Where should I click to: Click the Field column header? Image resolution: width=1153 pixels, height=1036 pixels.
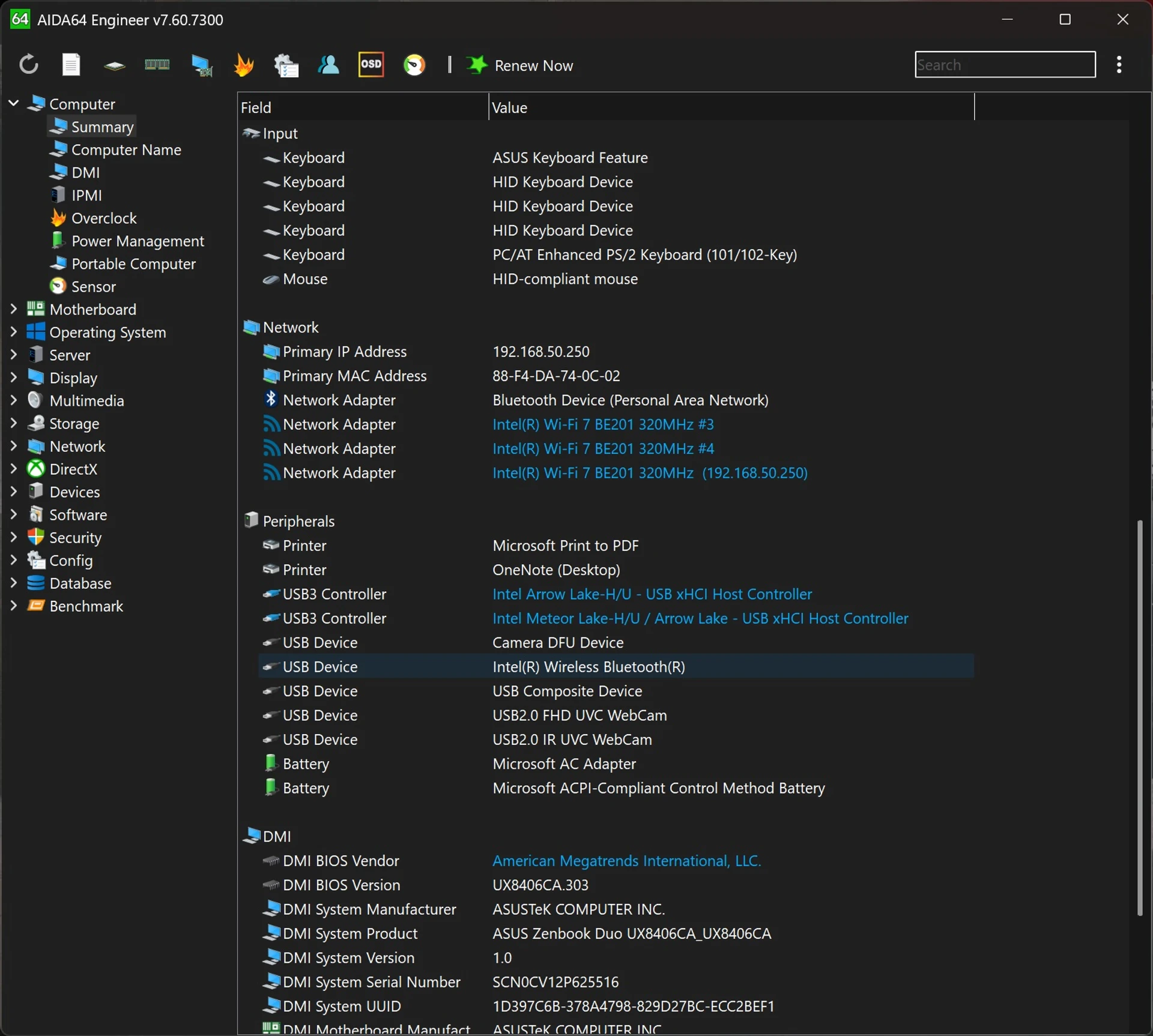click(363, 107)
